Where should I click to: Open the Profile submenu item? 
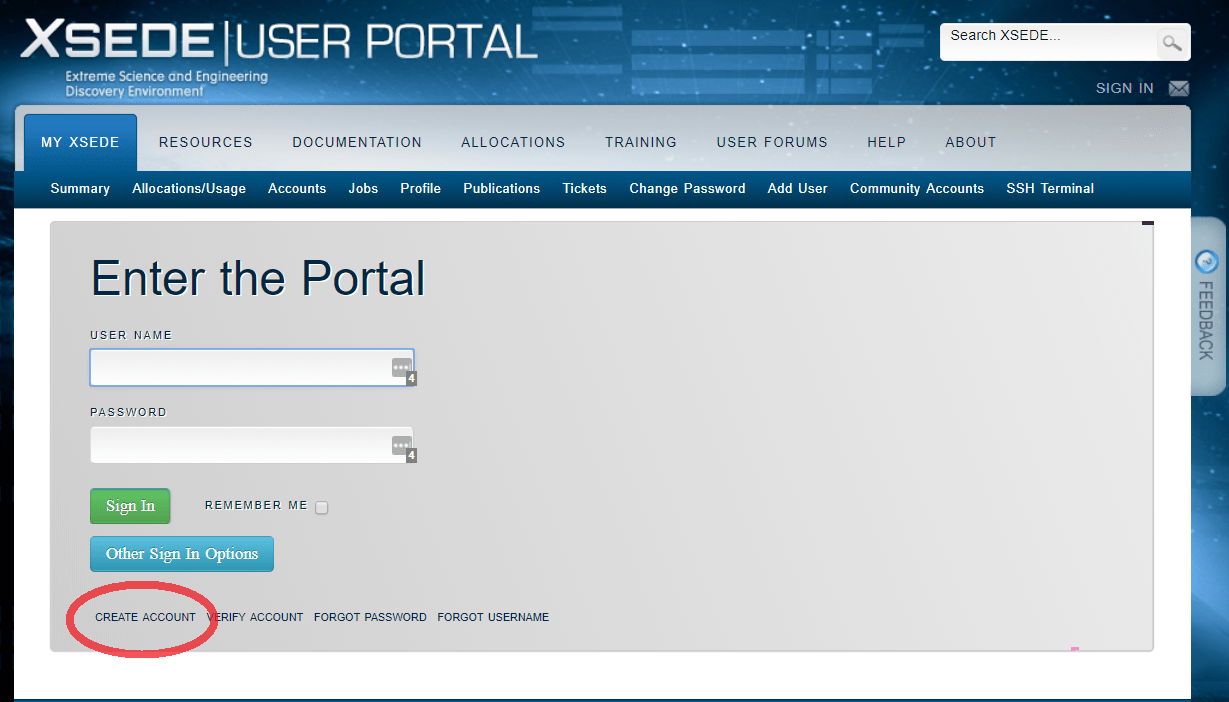[421, 188]
